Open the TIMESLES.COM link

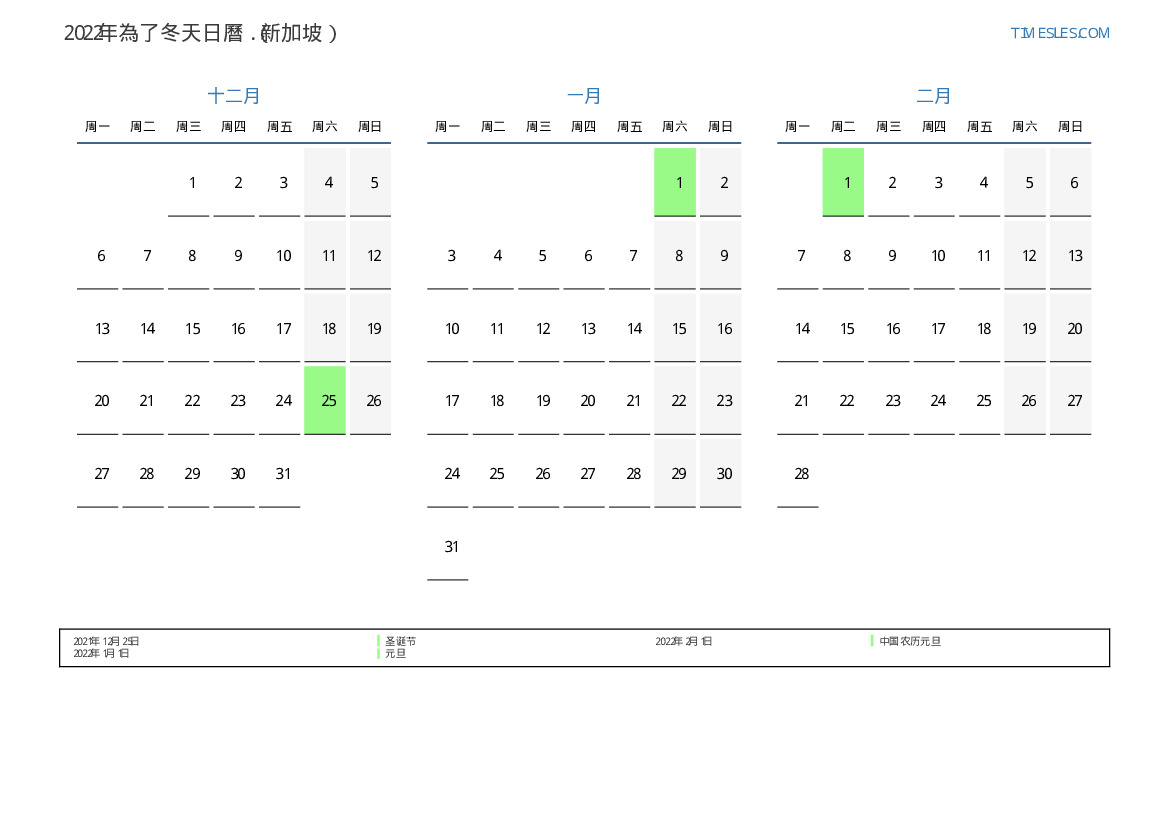[1059, 33]
